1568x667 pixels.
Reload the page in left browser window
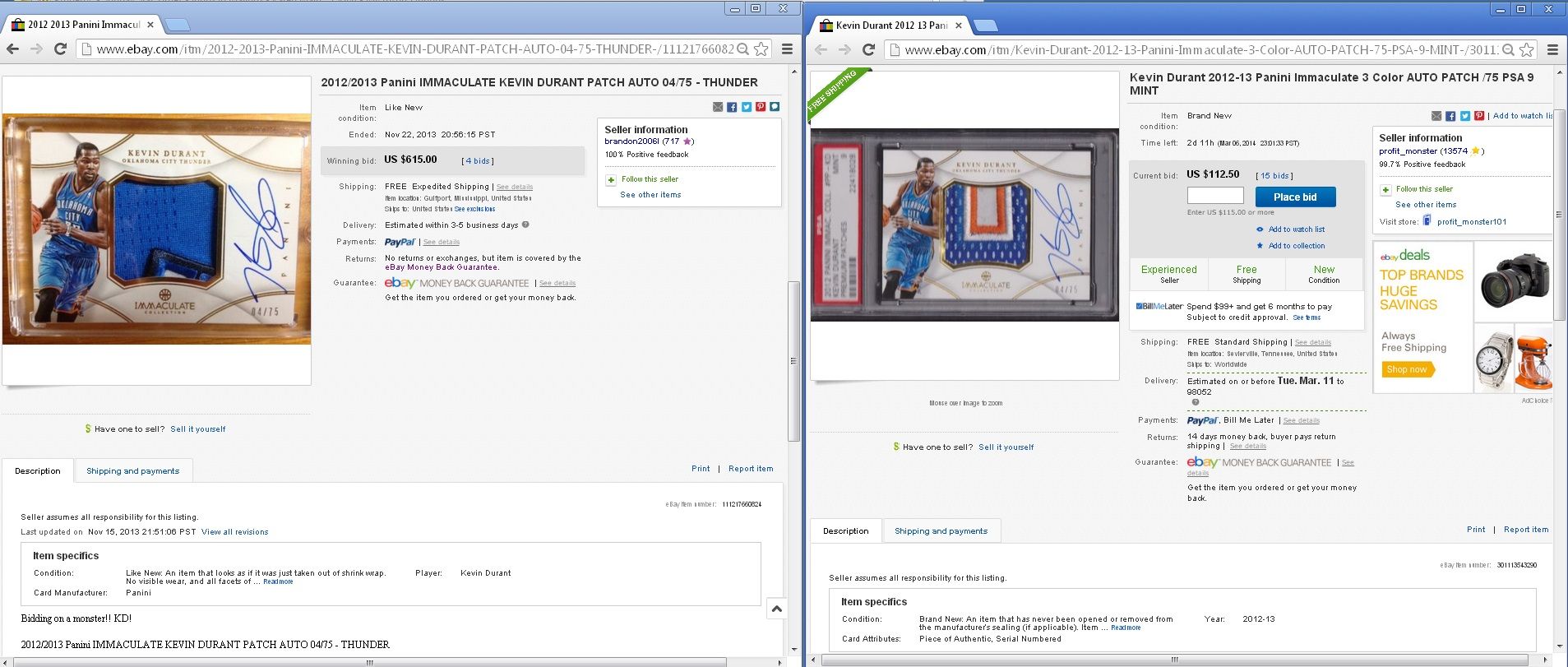point(60,49)
